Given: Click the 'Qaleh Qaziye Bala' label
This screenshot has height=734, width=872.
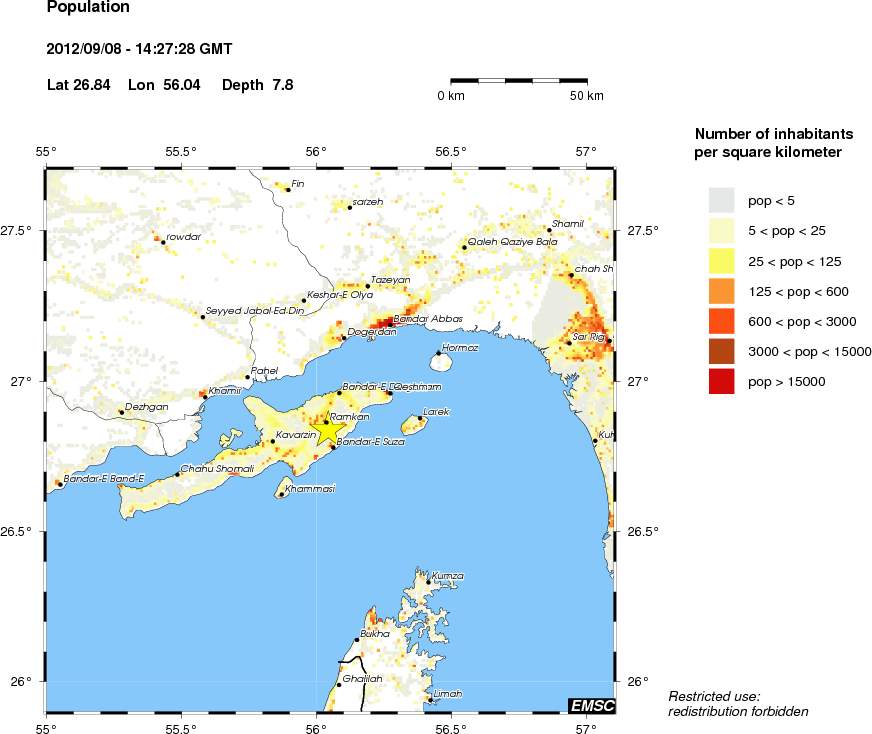Looking at the screenshot, I should click(512, 242).
